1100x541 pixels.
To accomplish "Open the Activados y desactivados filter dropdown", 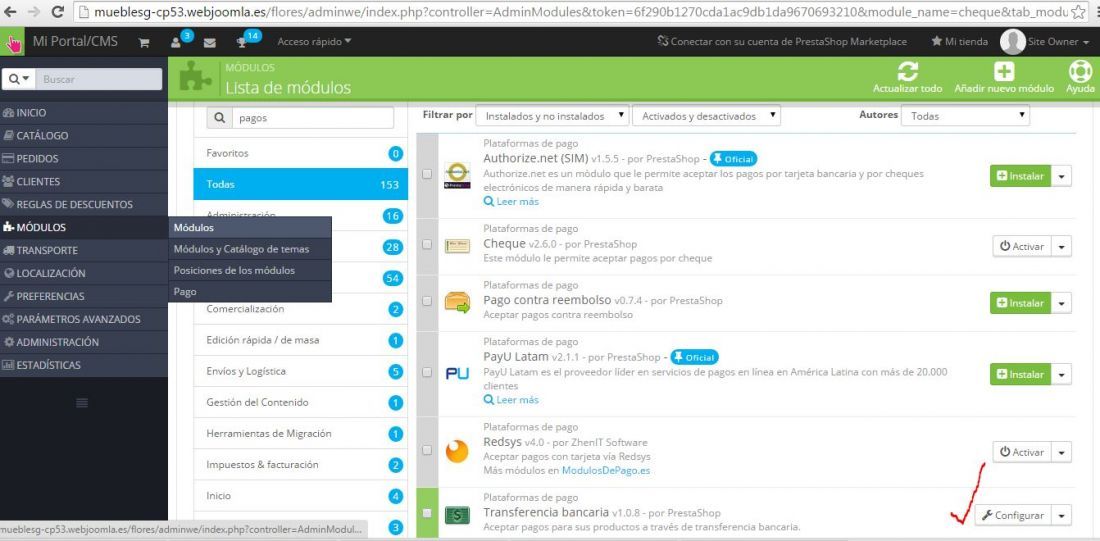I will pos(706,116).
